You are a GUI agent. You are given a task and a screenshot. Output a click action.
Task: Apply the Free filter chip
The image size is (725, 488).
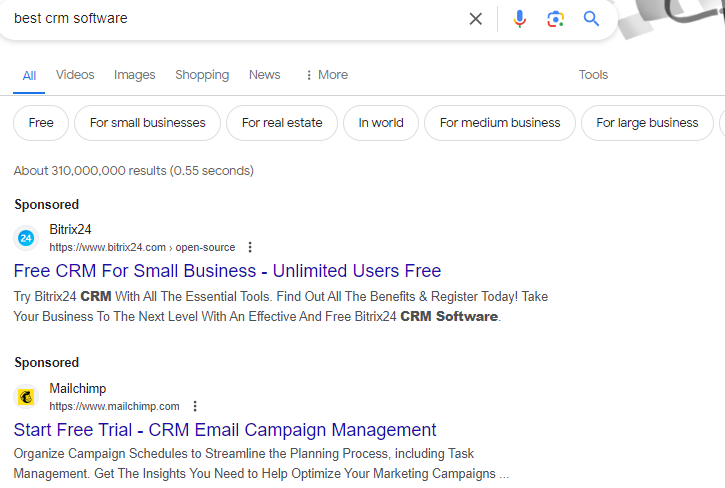pyautogui.click(x=41, y=123)
